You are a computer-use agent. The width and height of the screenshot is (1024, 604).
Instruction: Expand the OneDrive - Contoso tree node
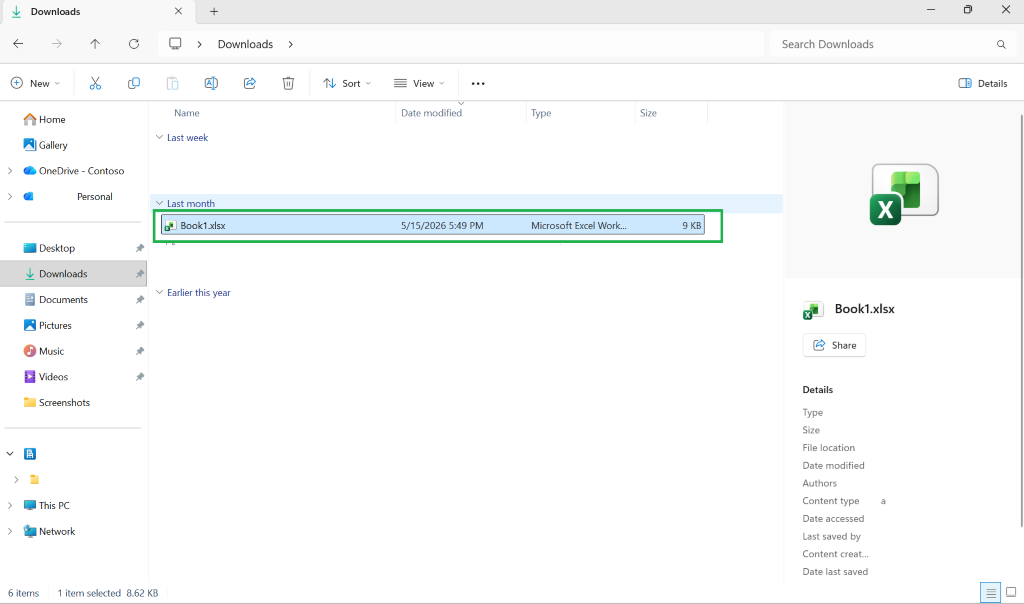10,170
